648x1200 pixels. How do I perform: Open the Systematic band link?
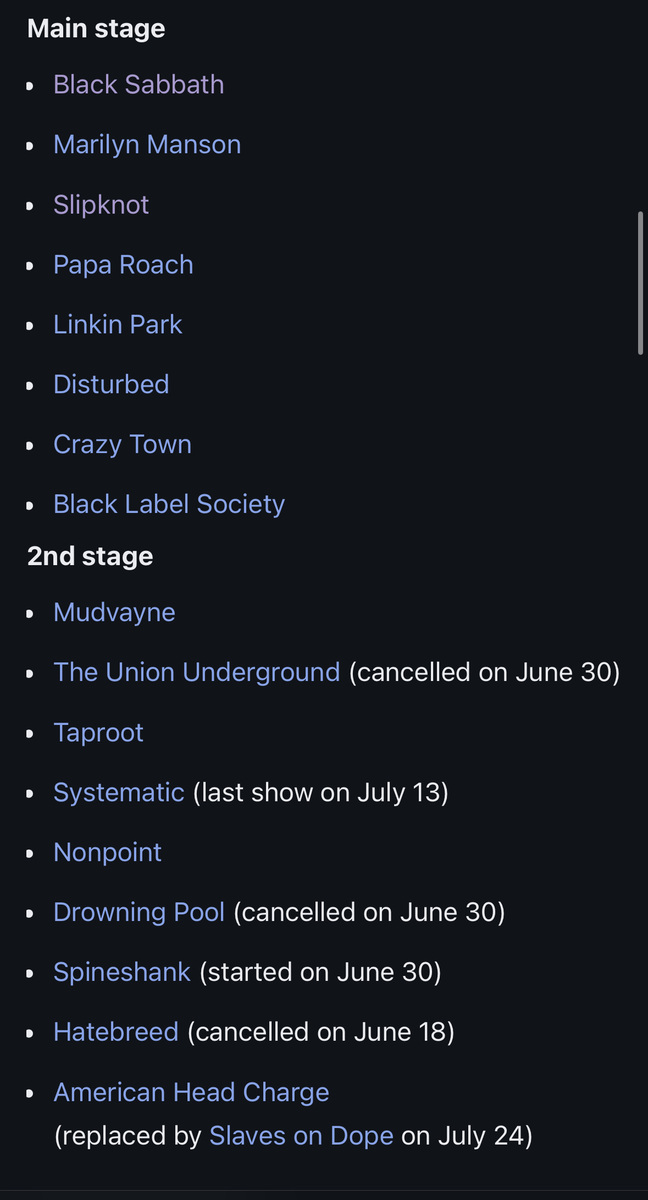(119, 793)
